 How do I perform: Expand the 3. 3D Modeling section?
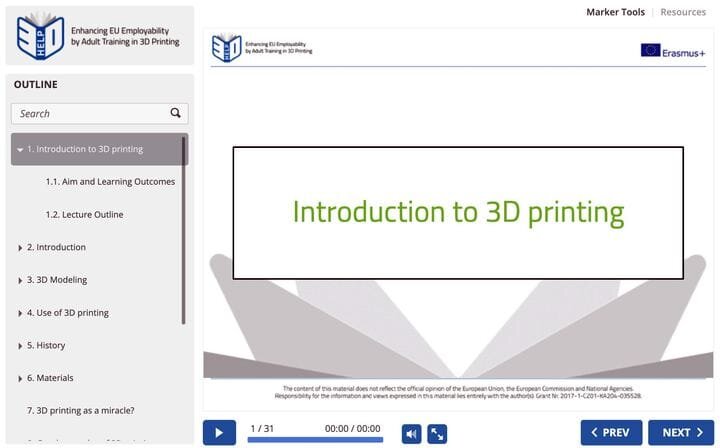tap(20, 281)
